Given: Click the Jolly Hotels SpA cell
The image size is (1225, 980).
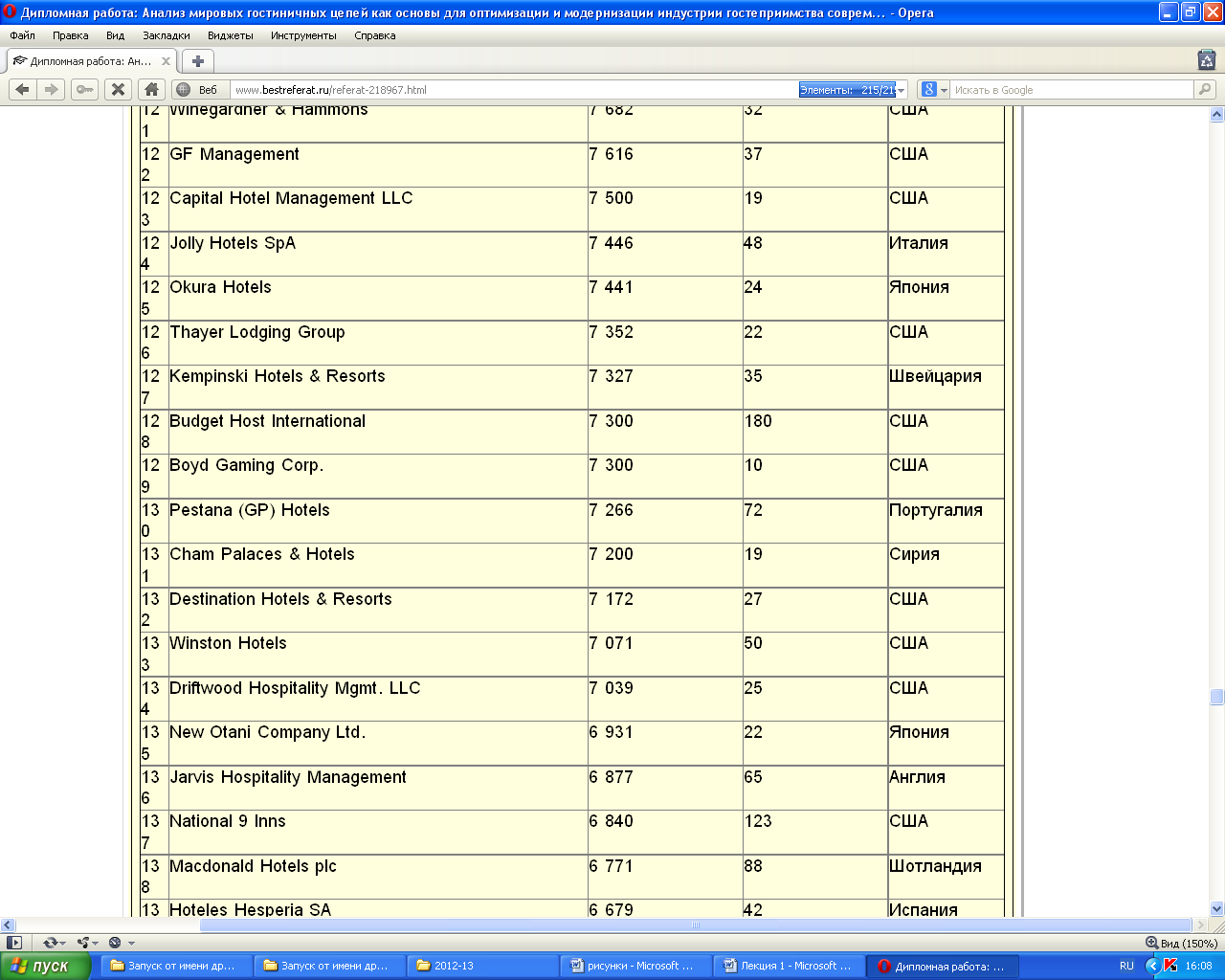Looking at the screenshot, I should [378, 254].
